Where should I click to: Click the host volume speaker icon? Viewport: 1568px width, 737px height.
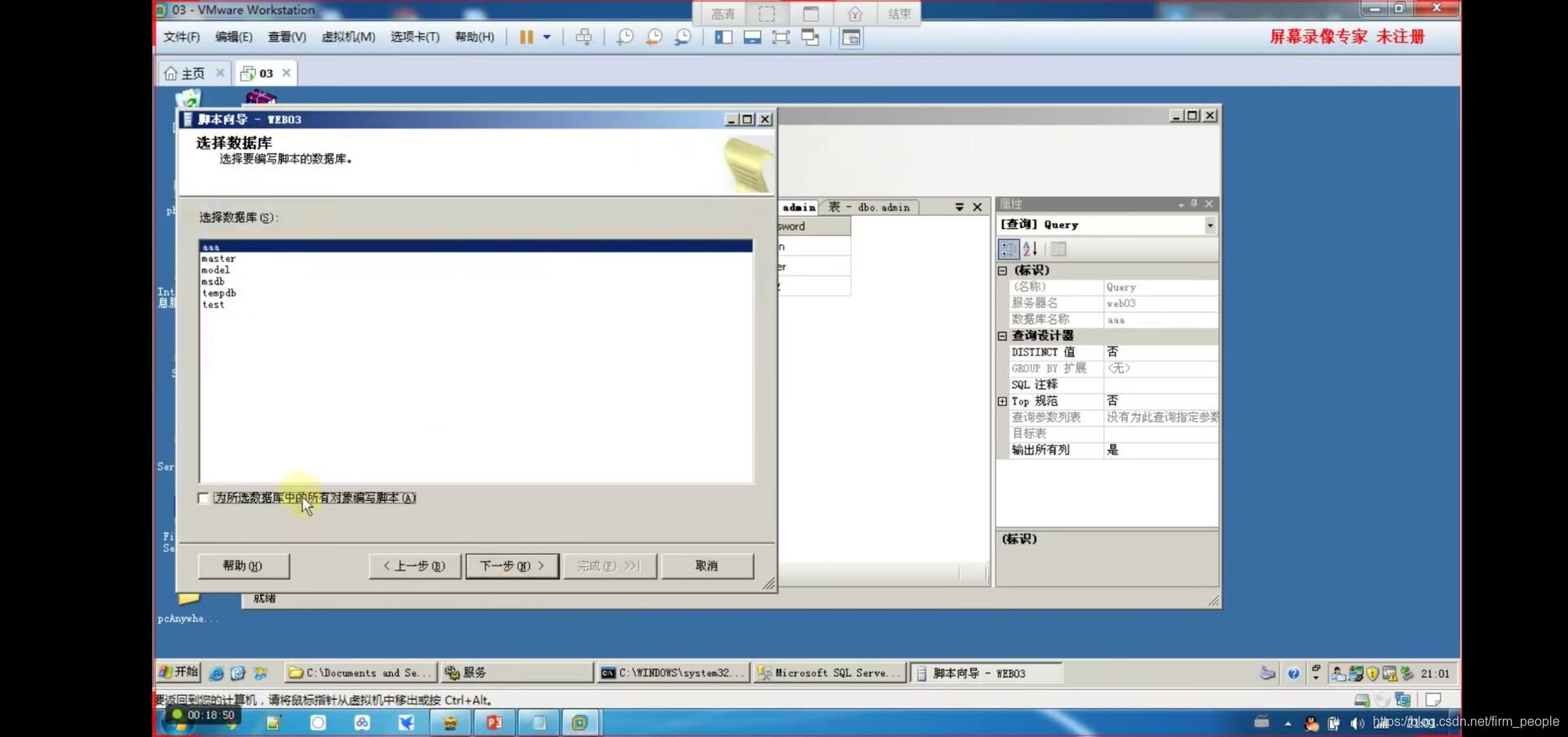point(1357,723)
